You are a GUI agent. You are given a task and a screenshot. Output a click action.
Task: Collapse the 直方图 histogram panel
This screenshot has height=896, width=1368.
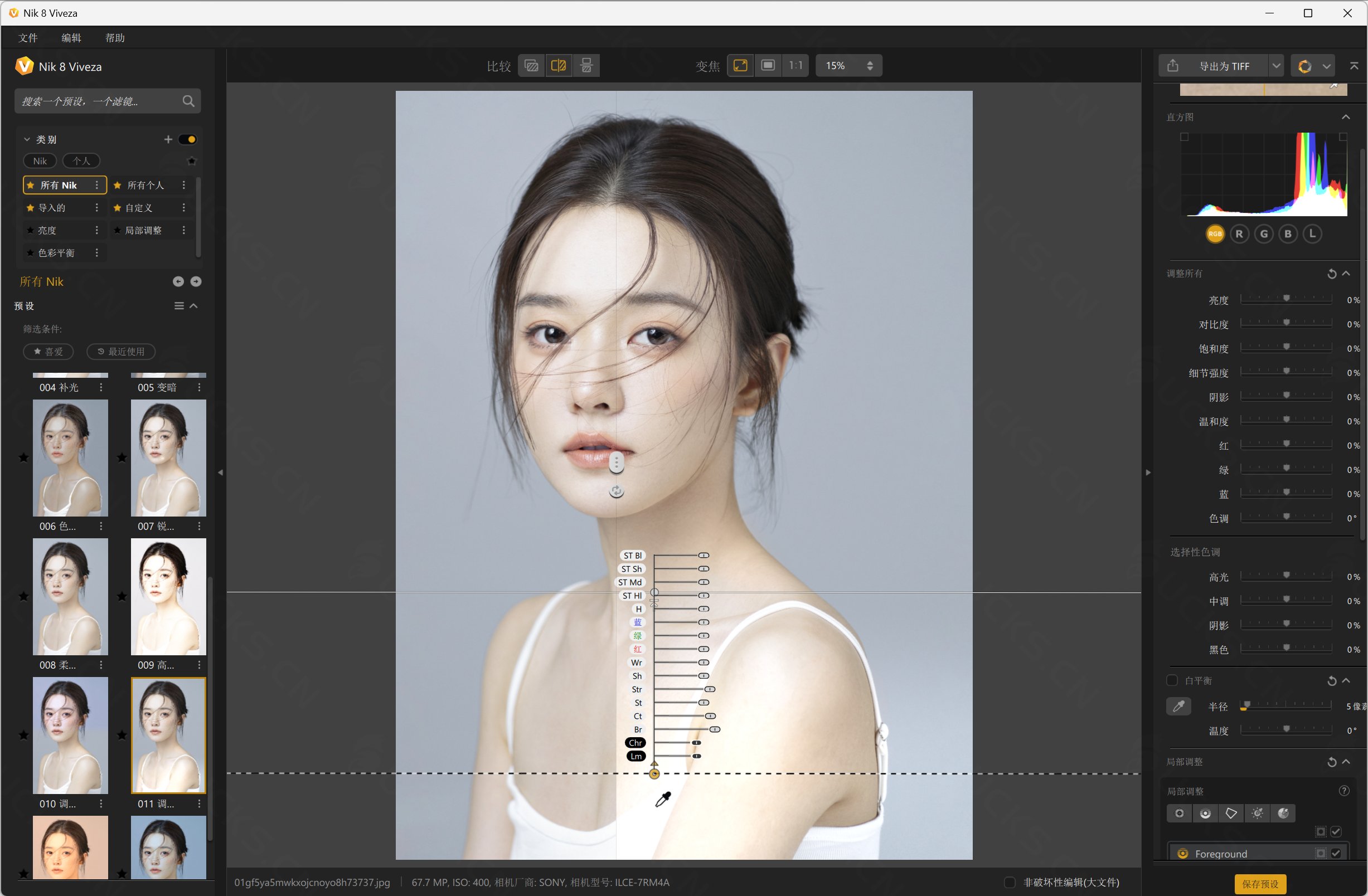click(x=1346, y=117)
